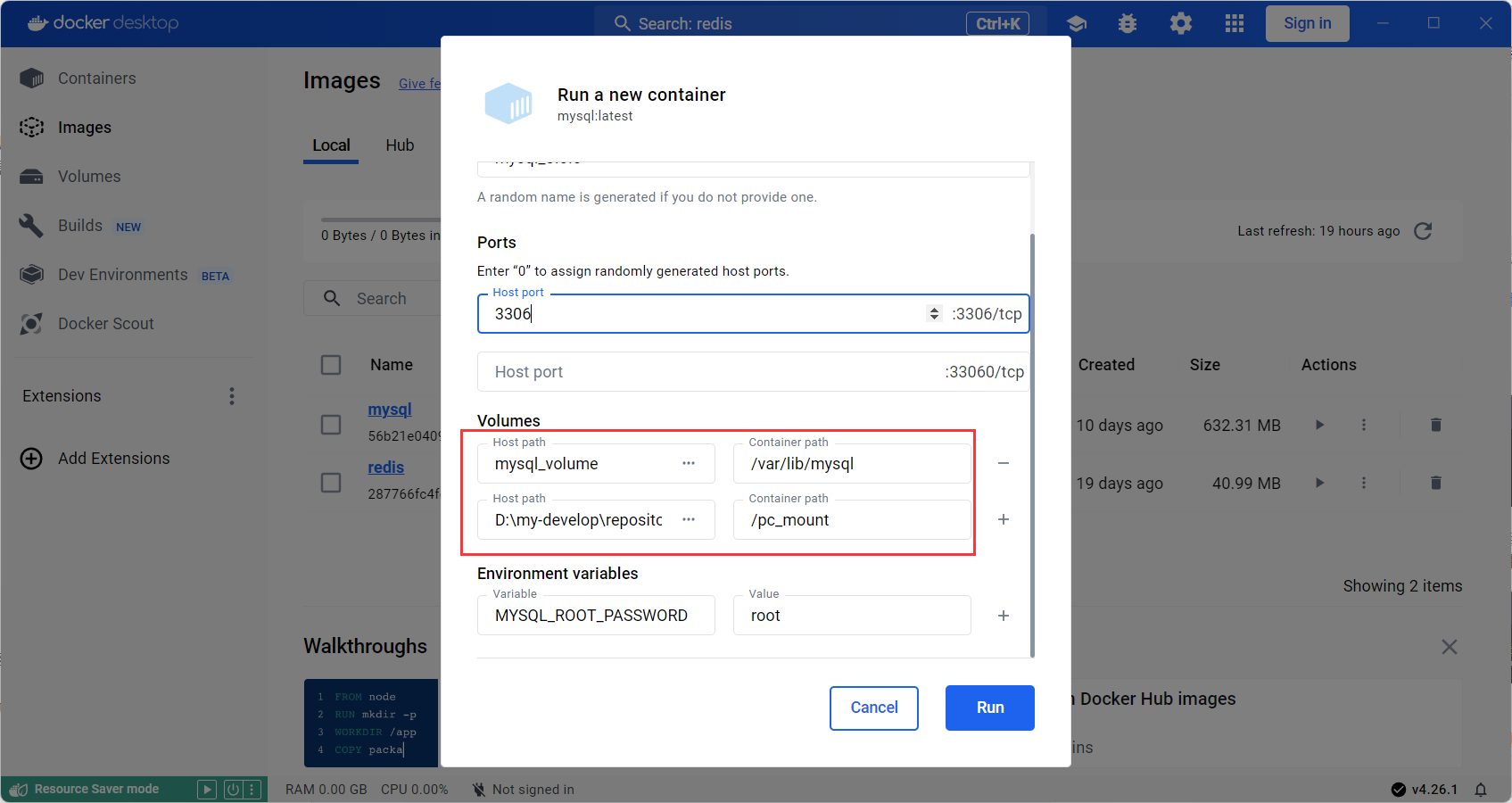Screen dimensions: 1512x803
Task: Check the redis image checkbox
Action: 331,483
